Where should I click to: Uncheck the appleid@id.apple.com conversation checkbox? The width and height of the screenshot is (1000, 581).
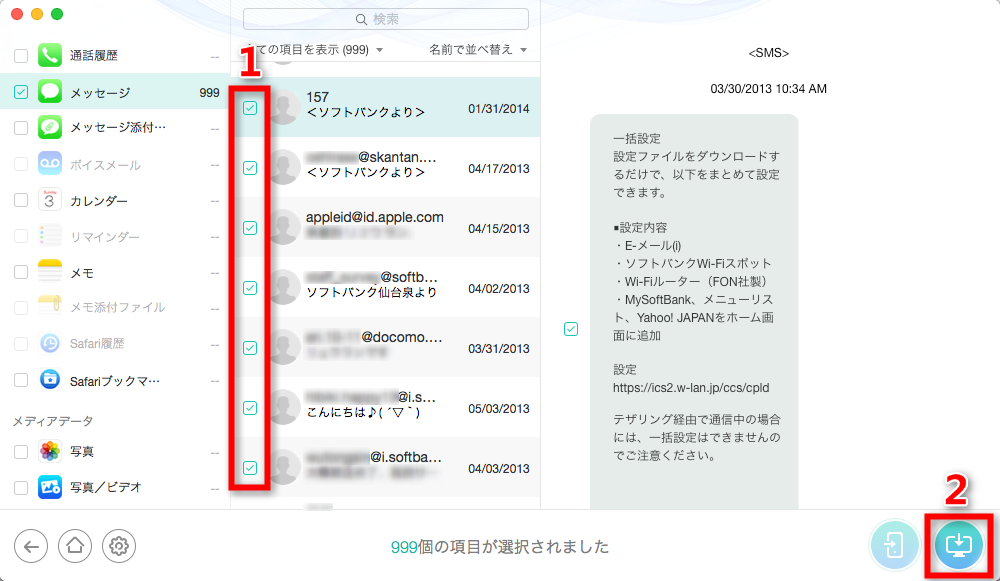[x=250, y=228]
